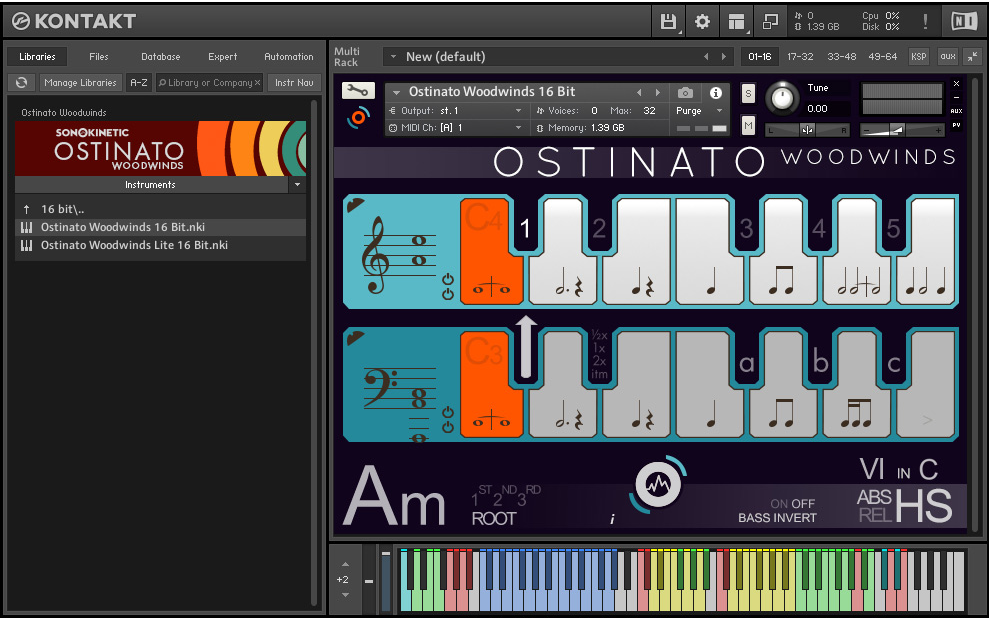Toggle upper power button in treble row
The width and height of the screenshot is (989, 621).
(448, 279)
